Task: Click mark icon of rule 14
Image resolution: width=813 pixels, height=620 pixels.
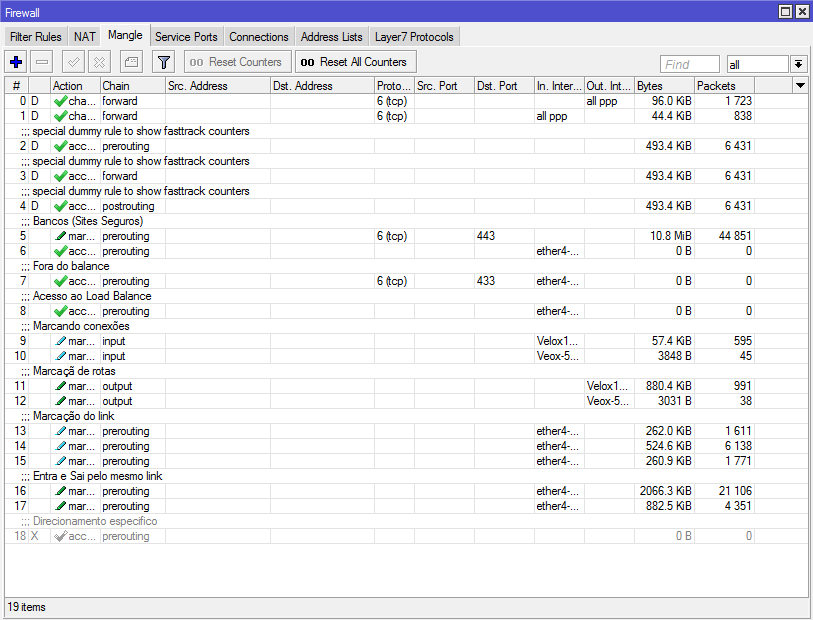Action: (x=60, y=446)
